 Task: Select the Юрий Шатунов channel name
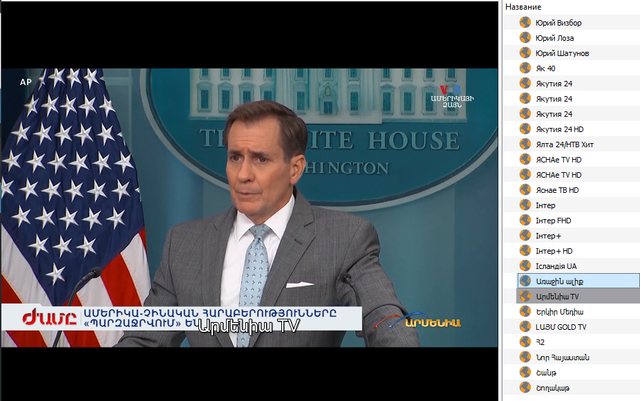562,53
